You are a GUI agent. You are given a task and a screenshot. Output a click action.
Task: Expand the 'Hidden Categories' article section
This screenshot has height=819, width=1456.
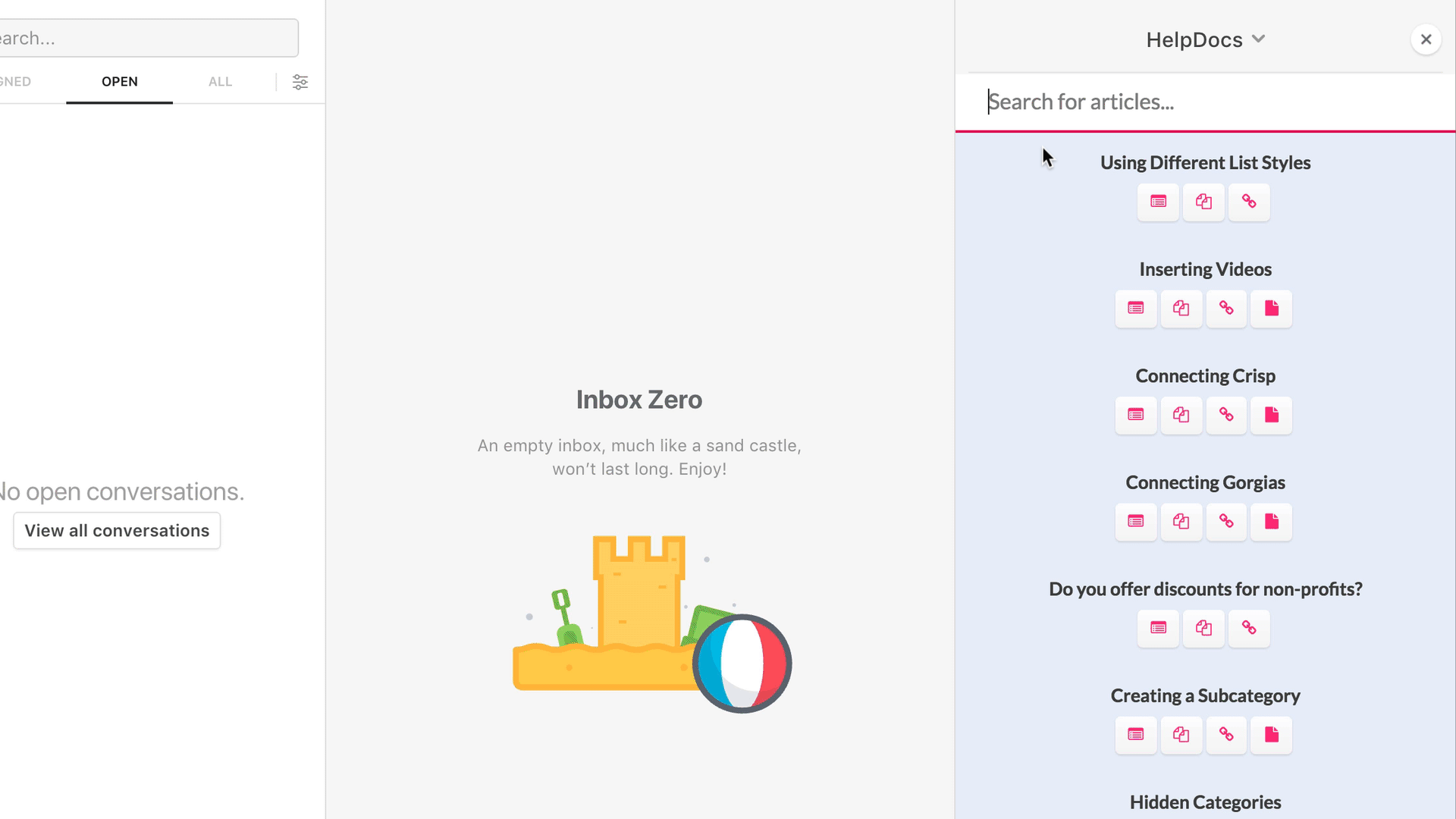[x=1205, y=801]
